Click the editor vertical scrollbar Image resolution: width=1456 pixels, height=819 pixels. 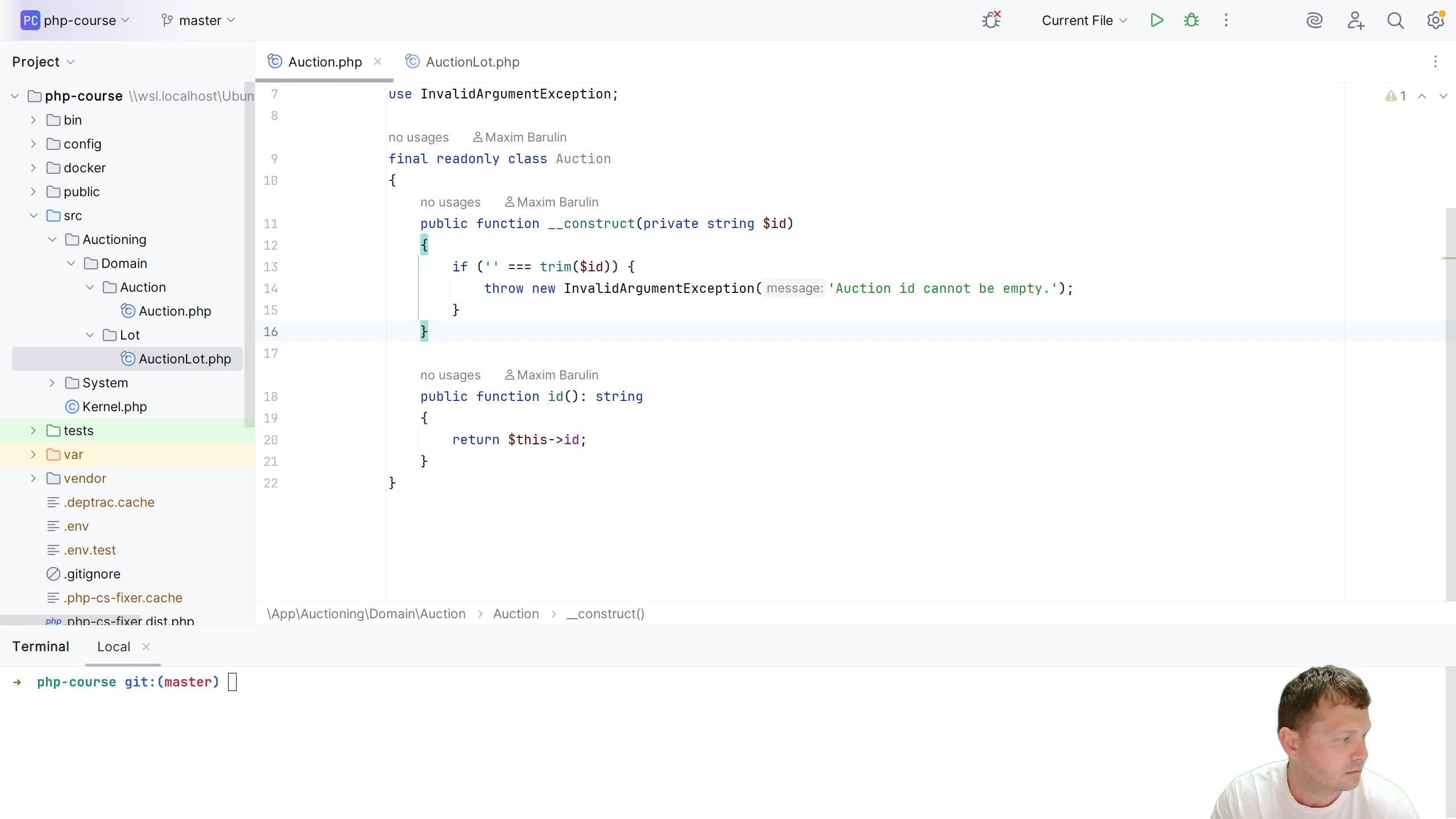pos(1450,405)
